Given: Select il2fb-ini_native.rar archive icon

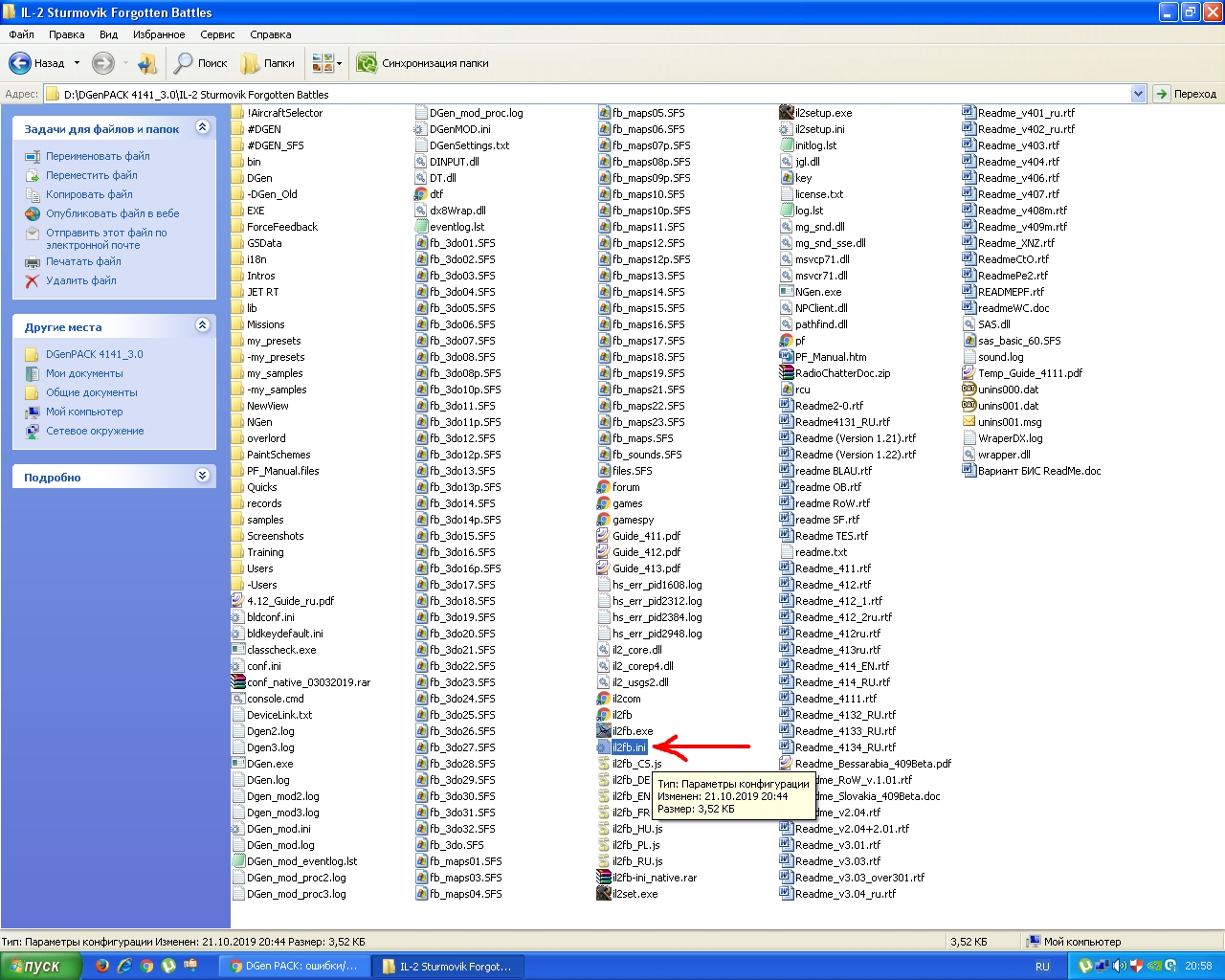Looking at the screenshot, I should 604,878.
